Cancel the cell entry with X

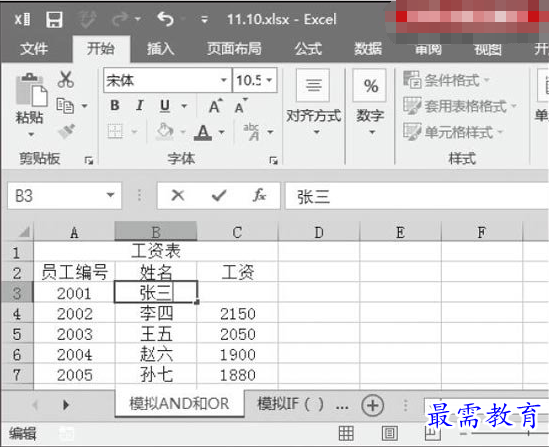[178, 195]
